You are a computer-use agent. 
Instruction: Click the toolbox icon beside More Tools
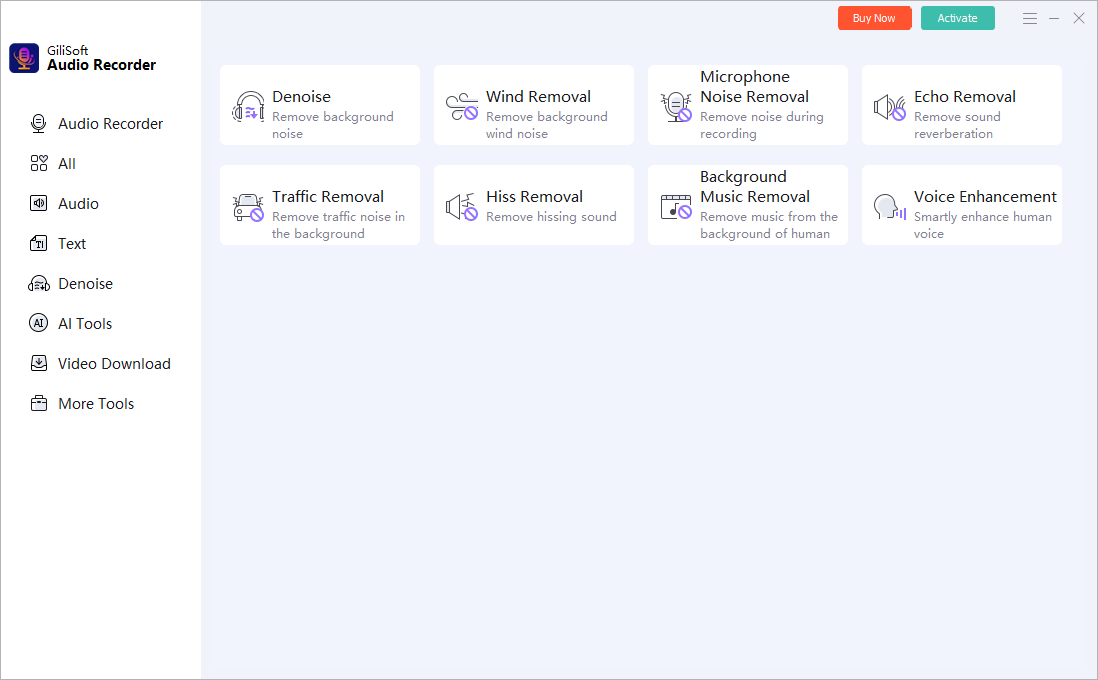[39, 403]
